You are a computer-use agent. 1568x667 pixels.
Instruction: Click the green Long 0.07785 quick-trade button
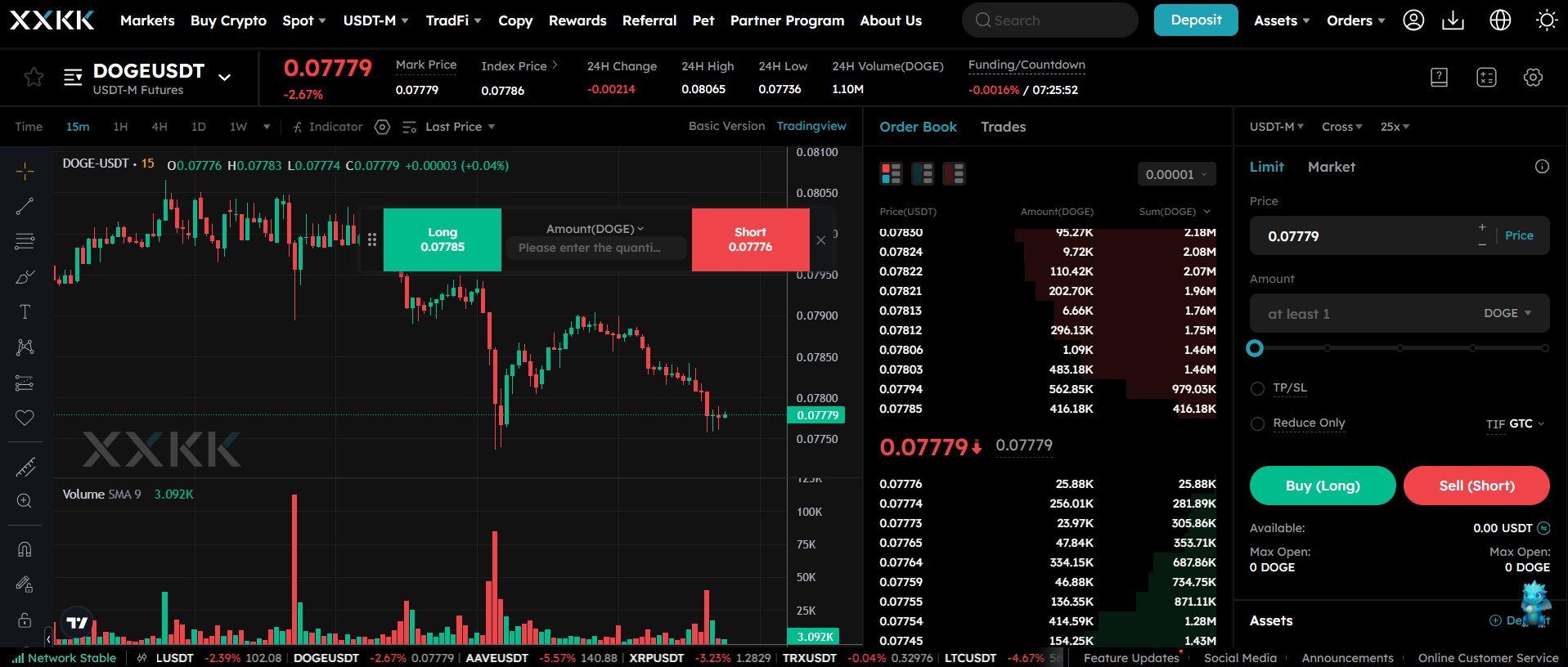[443, 239]
